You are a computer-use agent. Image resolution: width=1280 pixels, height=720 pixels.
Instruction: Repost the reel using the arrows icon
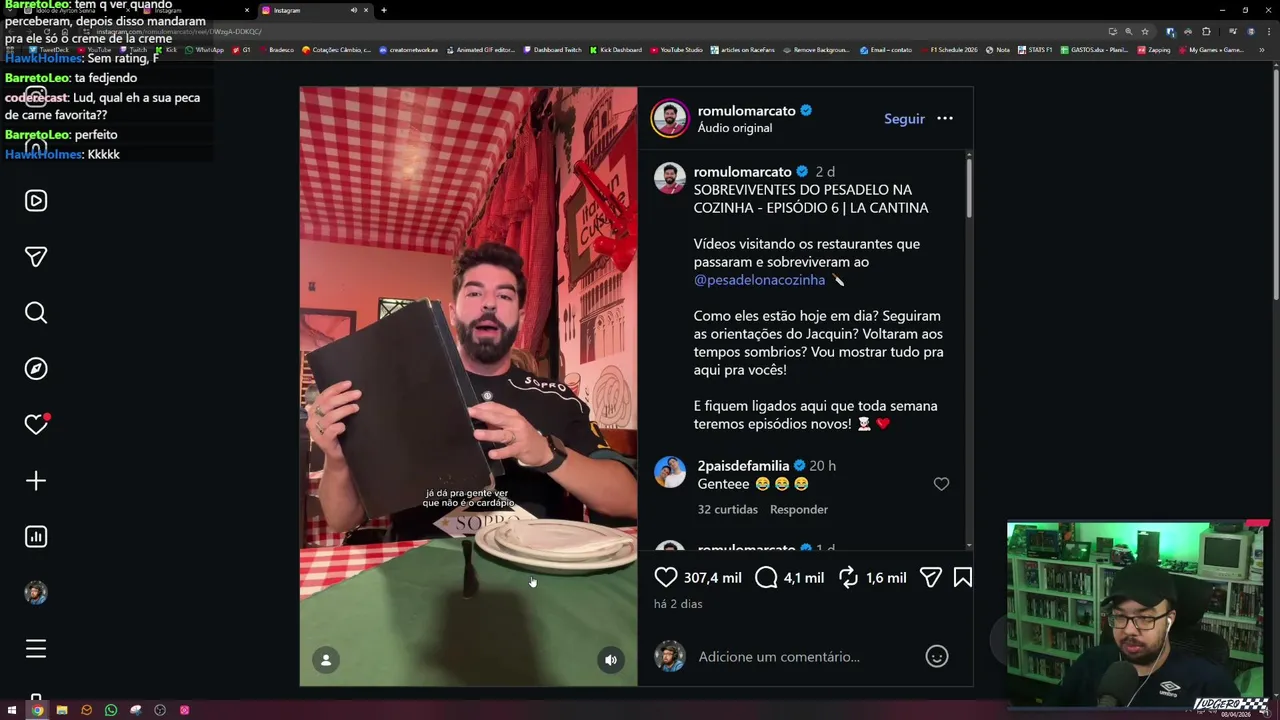coord(849,577)
